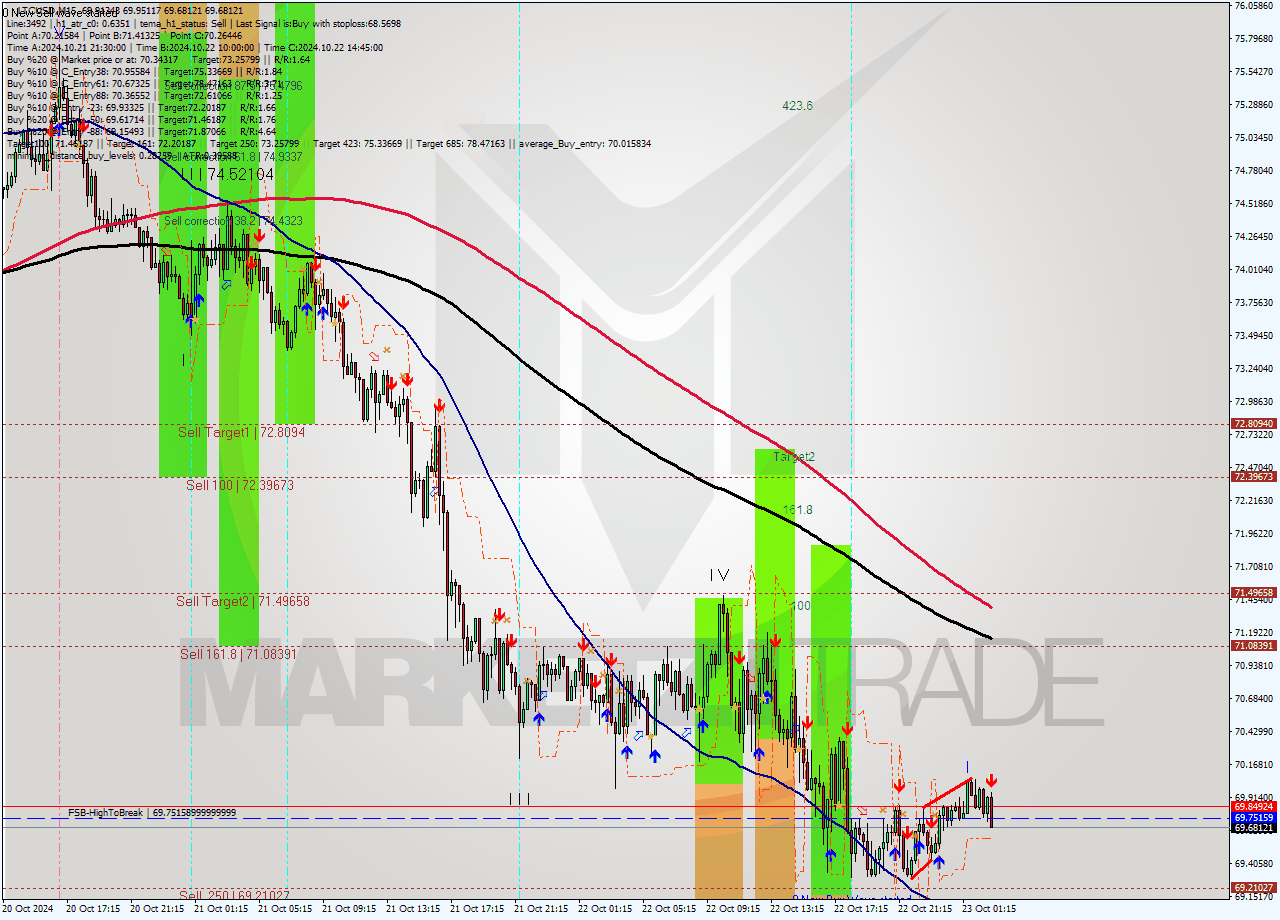Click the red 69.84924 price tag
The image size is (1280, 920).
click(1254, 806)
